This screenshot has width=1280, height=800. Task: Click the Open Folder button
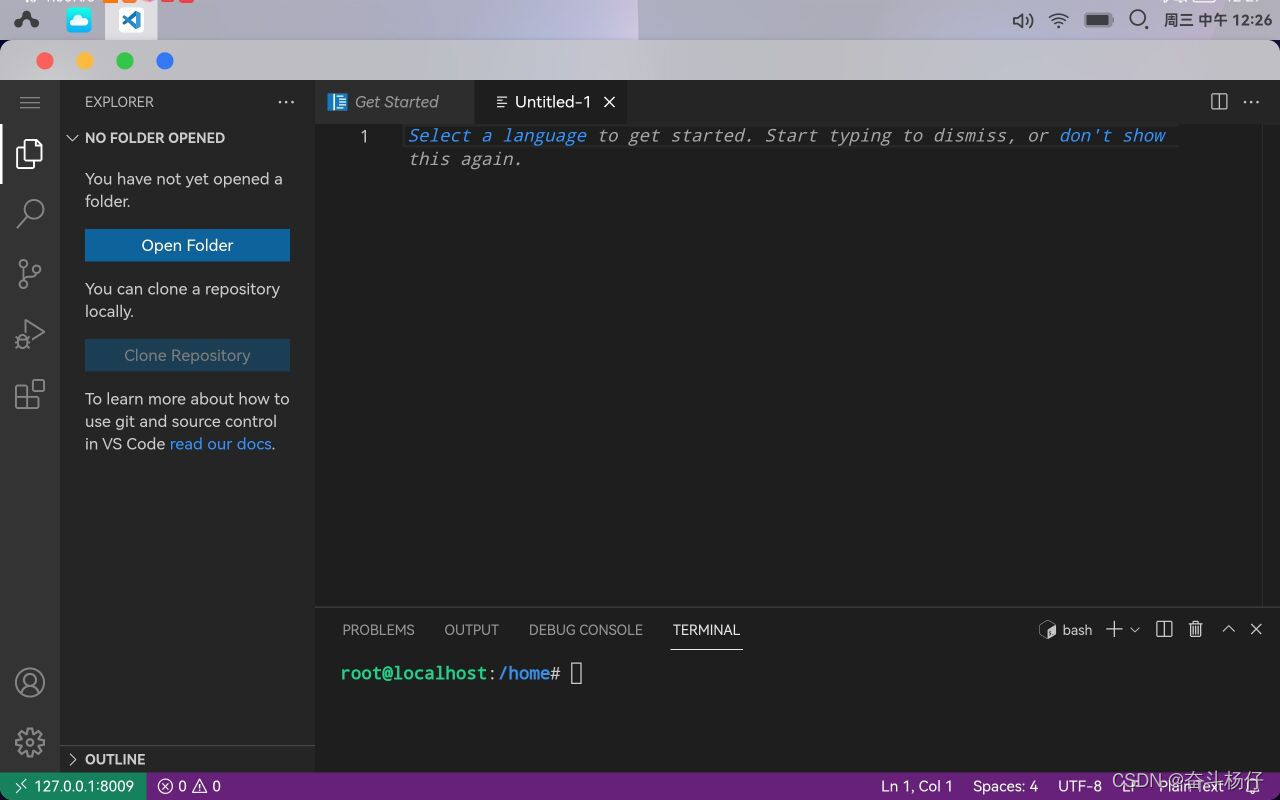click(187, 245)
